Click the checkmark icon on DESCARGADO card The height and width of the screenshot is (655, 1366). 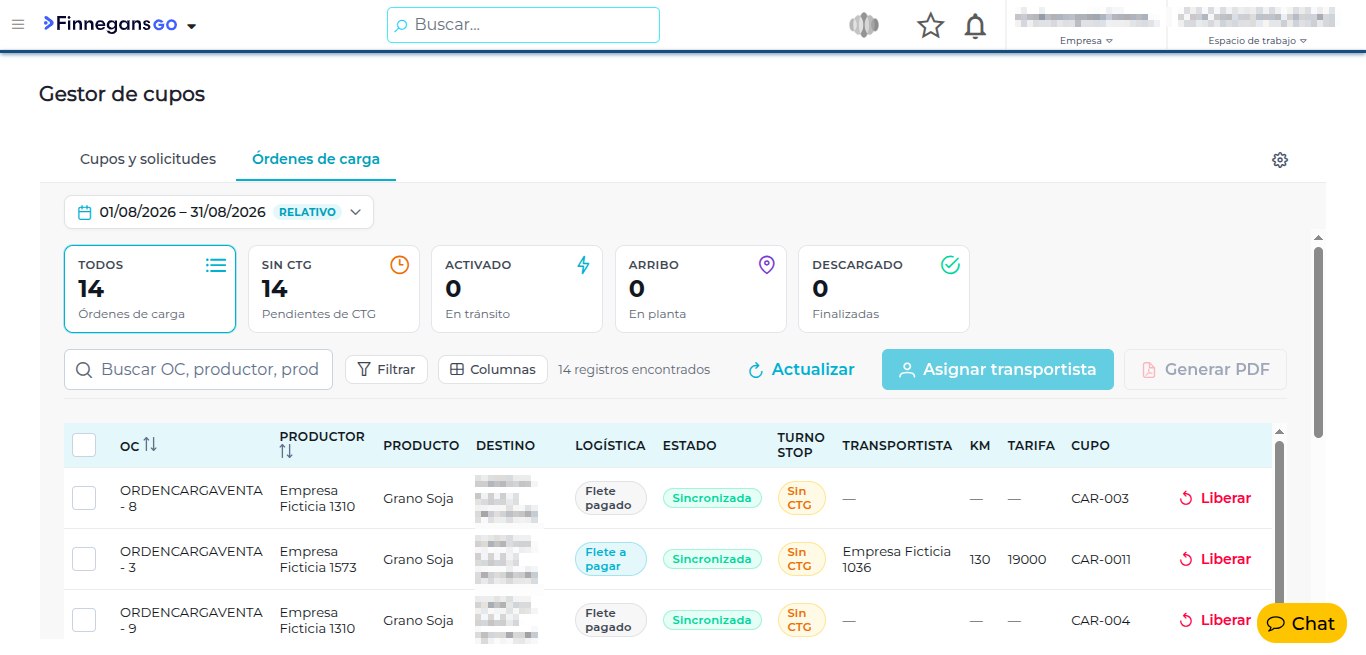[951, 265]
